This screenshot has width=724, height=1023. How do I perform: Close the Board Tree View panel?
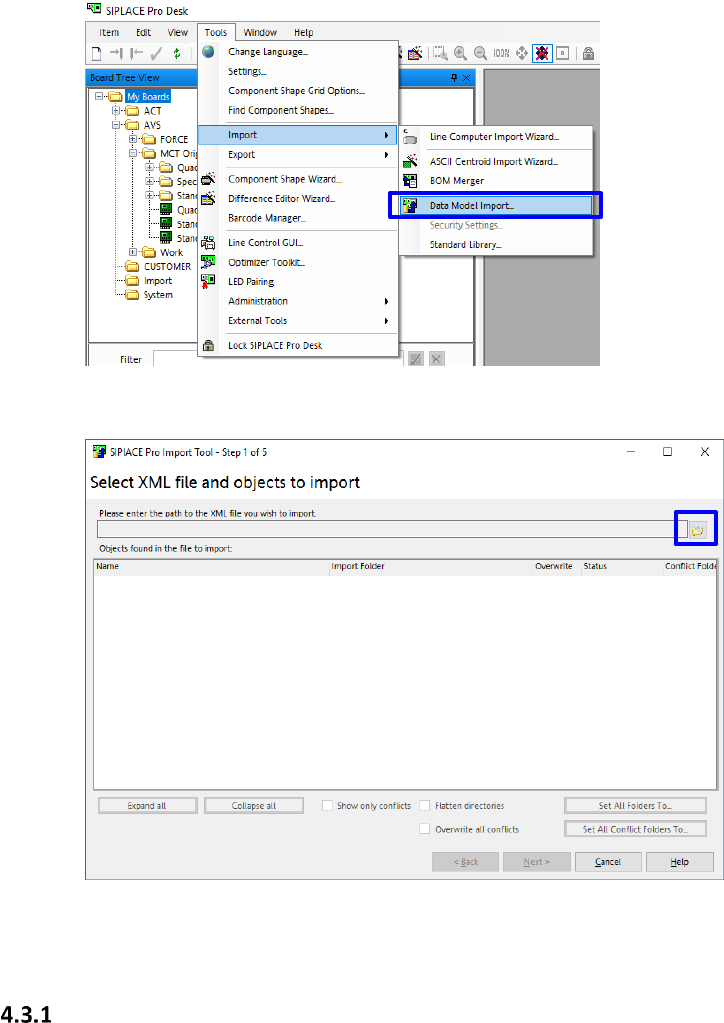pyautogui.click(x=467, y=78)
